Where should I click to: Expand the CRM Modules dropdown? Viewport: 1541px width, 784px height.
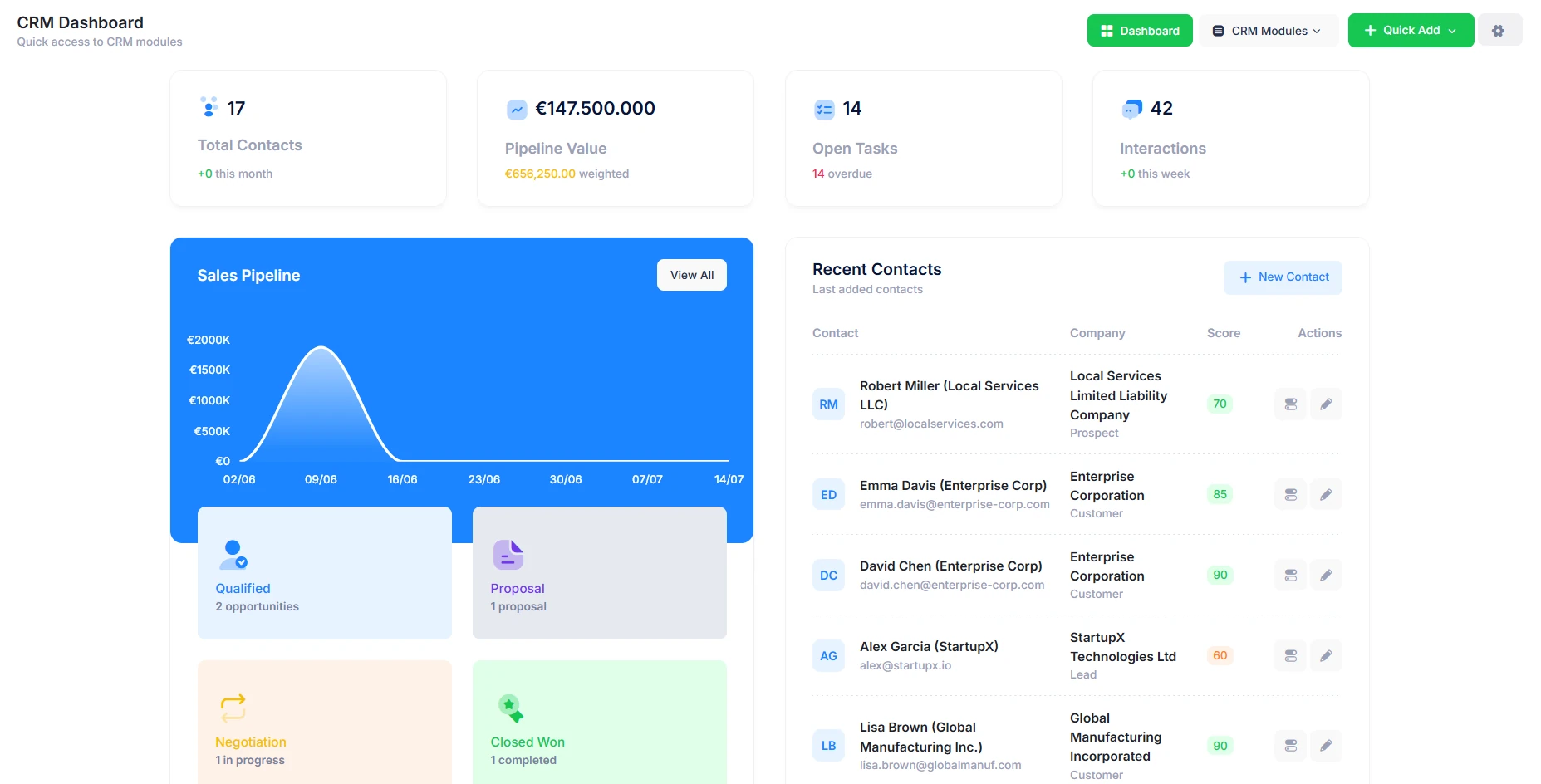[x=1267, y=31]
